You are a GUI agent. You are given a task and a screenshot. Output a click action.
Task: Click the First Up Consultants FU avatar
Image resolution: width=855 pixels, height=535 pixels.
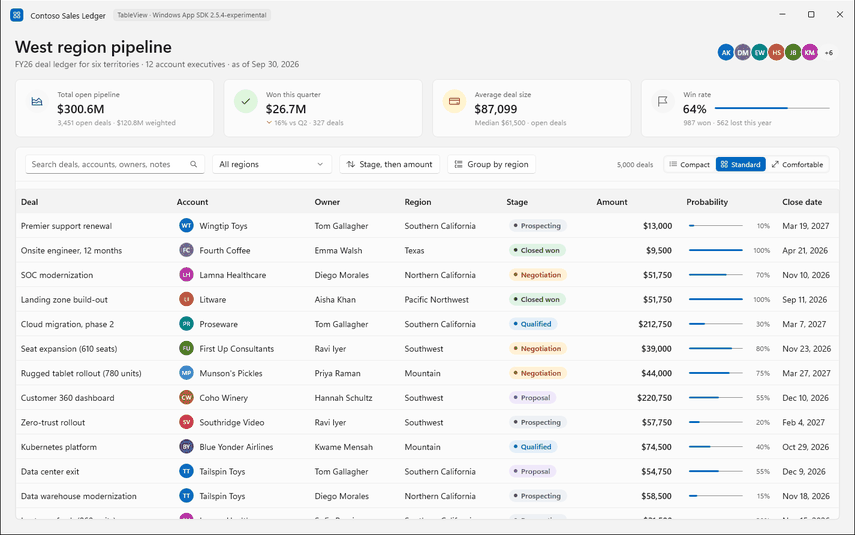[186, 348]
